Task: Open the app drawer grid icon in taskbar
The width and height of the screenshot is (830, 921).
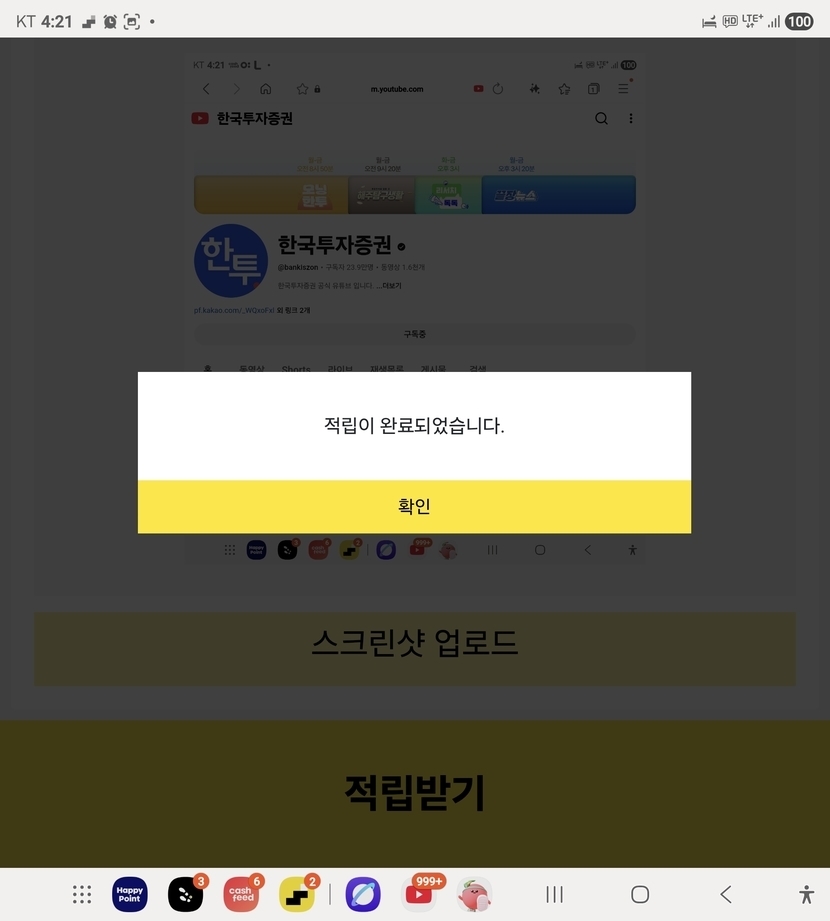Action: coord(82,895)
